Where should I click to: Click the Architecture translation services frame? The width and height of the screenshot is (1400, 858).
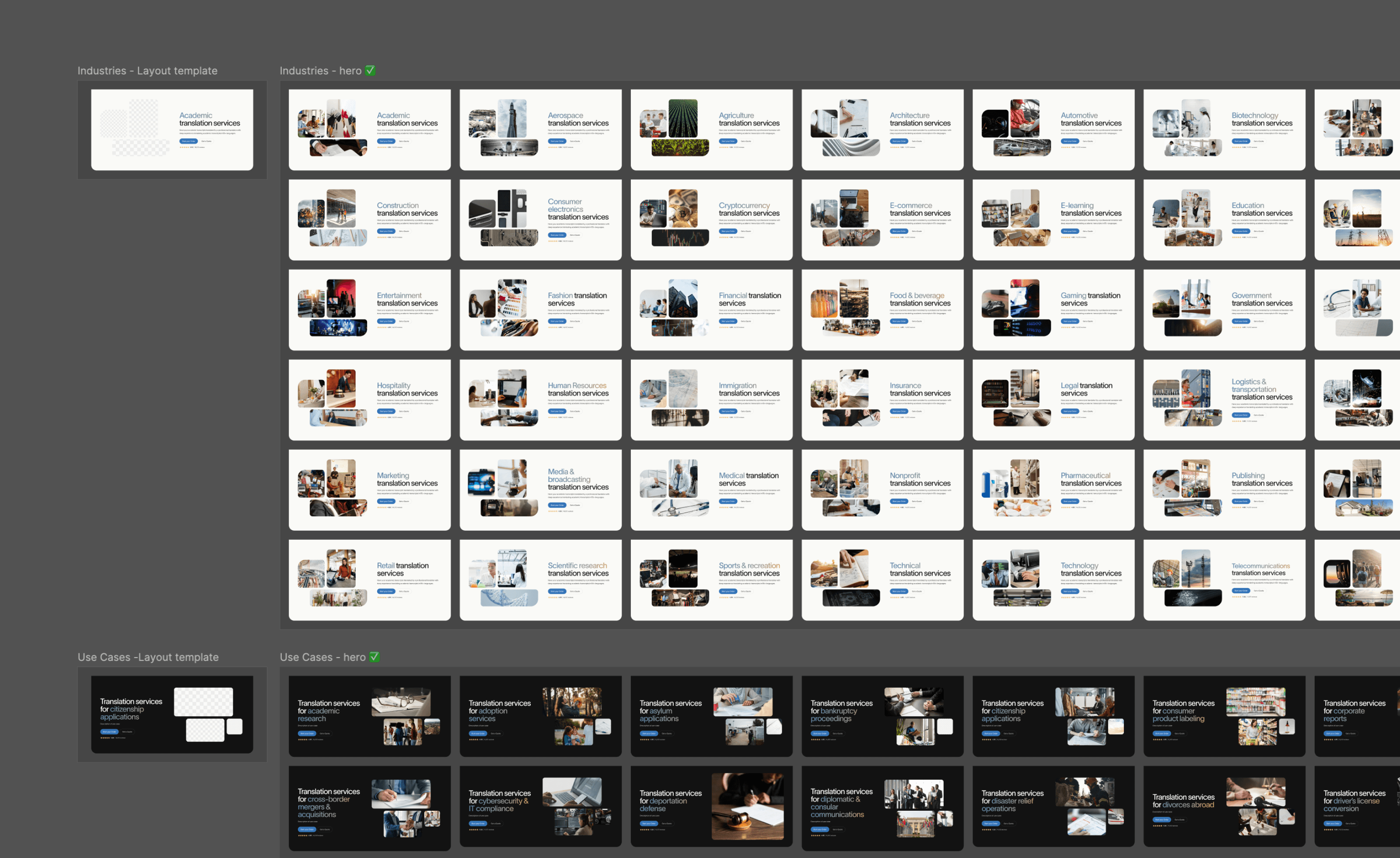(x=882, y=130)
